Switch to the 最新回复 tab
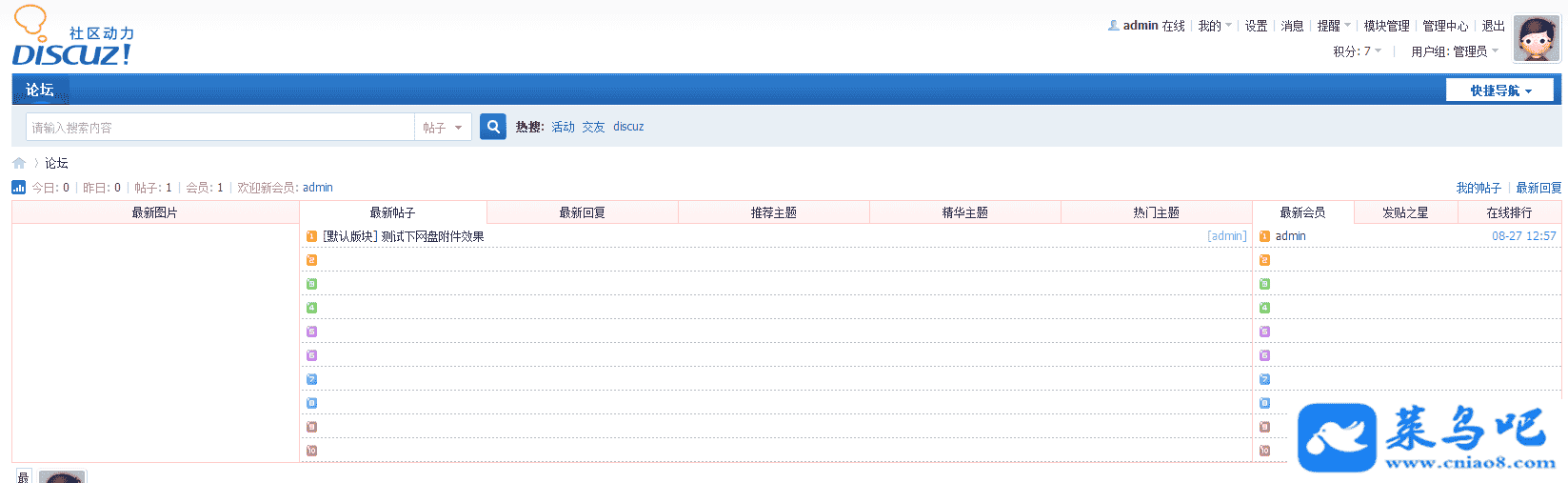1568x483 pixels. [x=583, y=212]
